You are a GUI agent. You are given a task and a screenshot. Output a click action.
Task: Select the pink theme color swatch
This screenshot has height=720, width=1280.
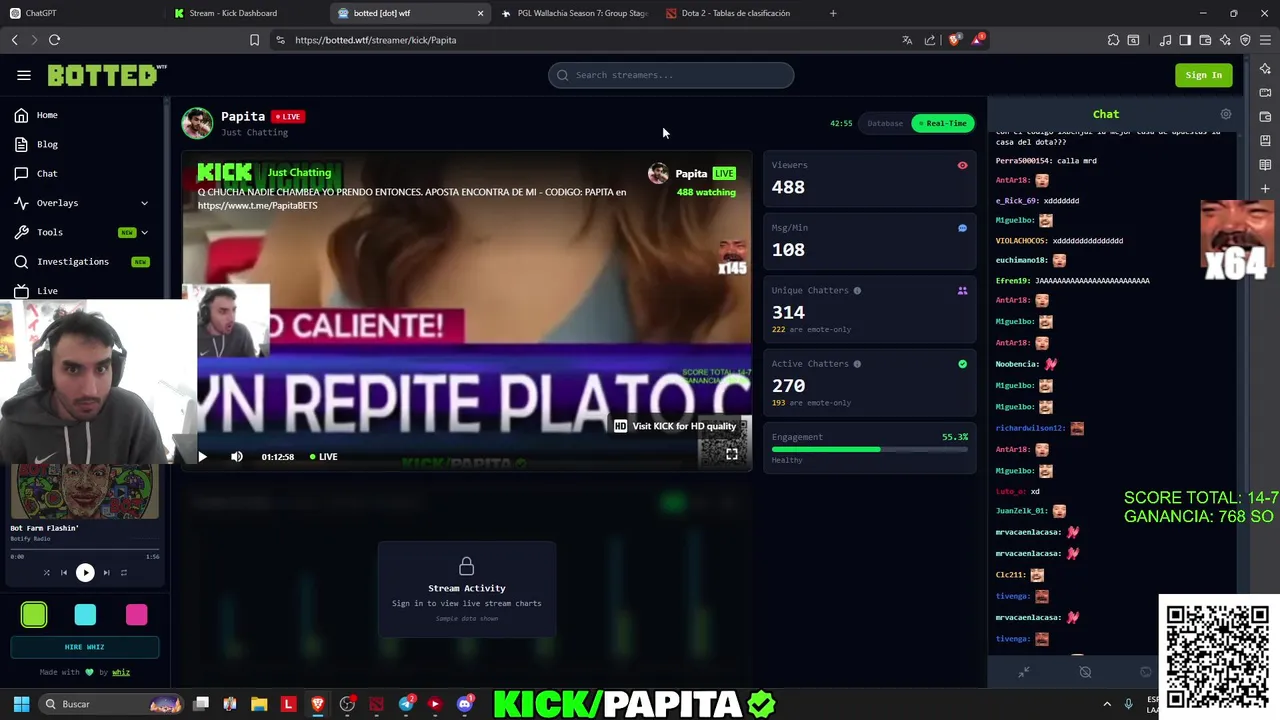(136, 615)
